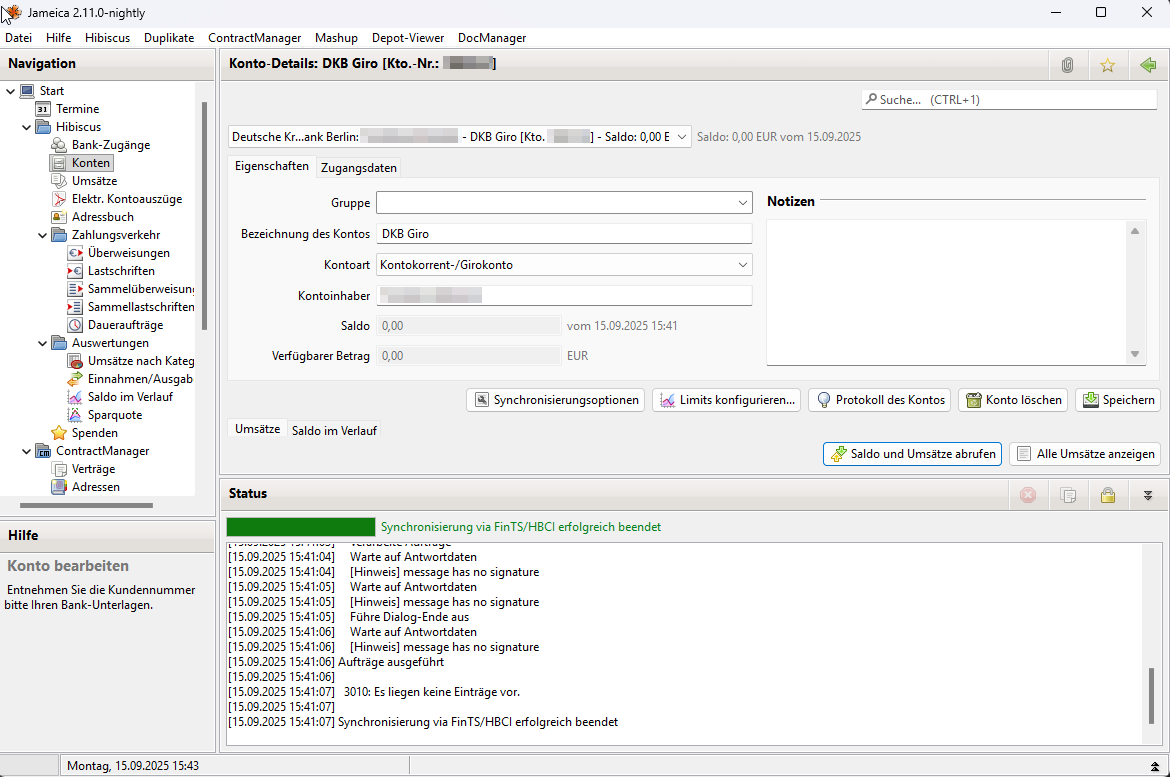Switch to the Zugangsdaten tab
1170x777 pixels.
coord(358,168)
